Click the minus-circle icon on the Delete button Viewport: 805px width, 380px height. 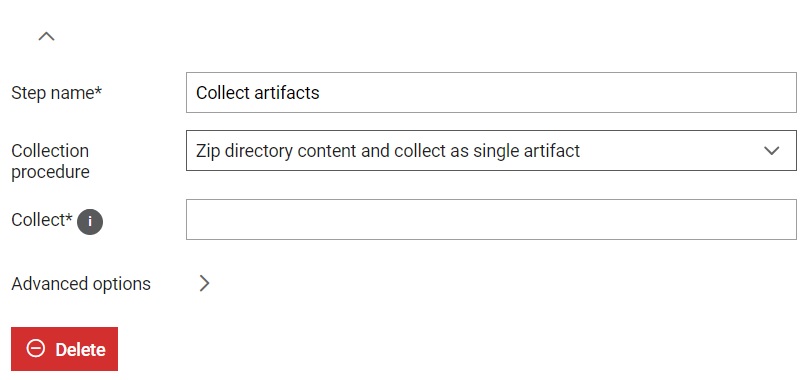pos(36,349)
